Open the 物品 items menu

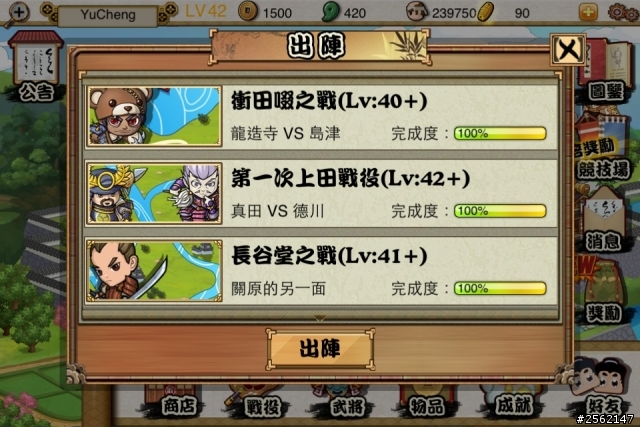click(x=427, y=403)
